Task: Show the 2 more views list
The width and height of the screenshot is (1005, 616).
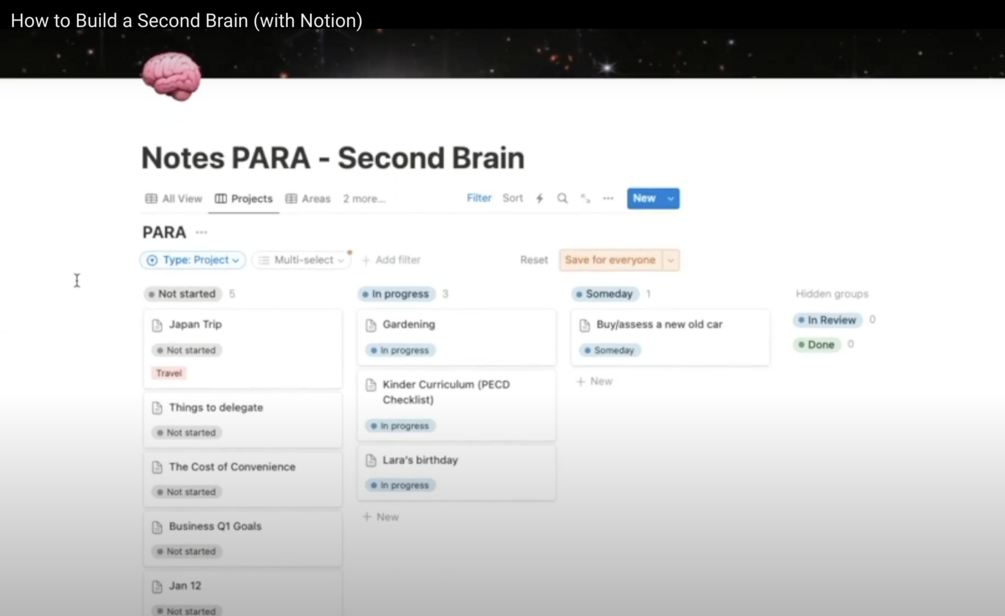Action: tap(364, 199)
